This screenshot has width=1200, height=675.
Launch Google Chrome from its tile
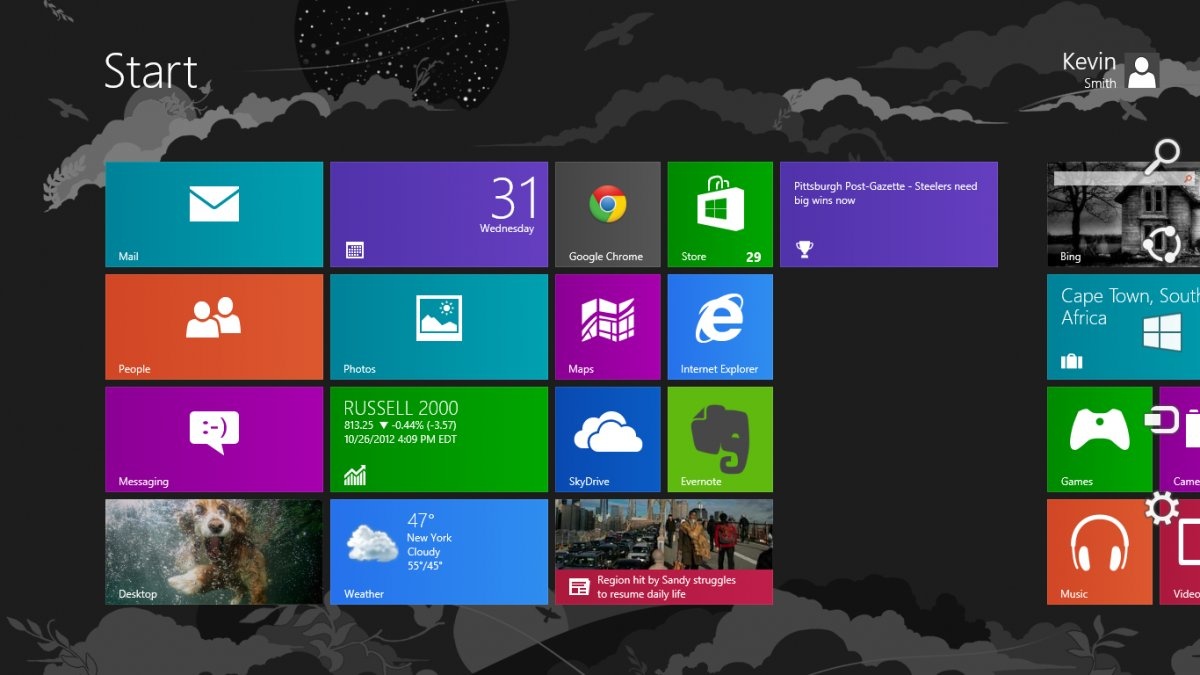(x=607, y=214)
